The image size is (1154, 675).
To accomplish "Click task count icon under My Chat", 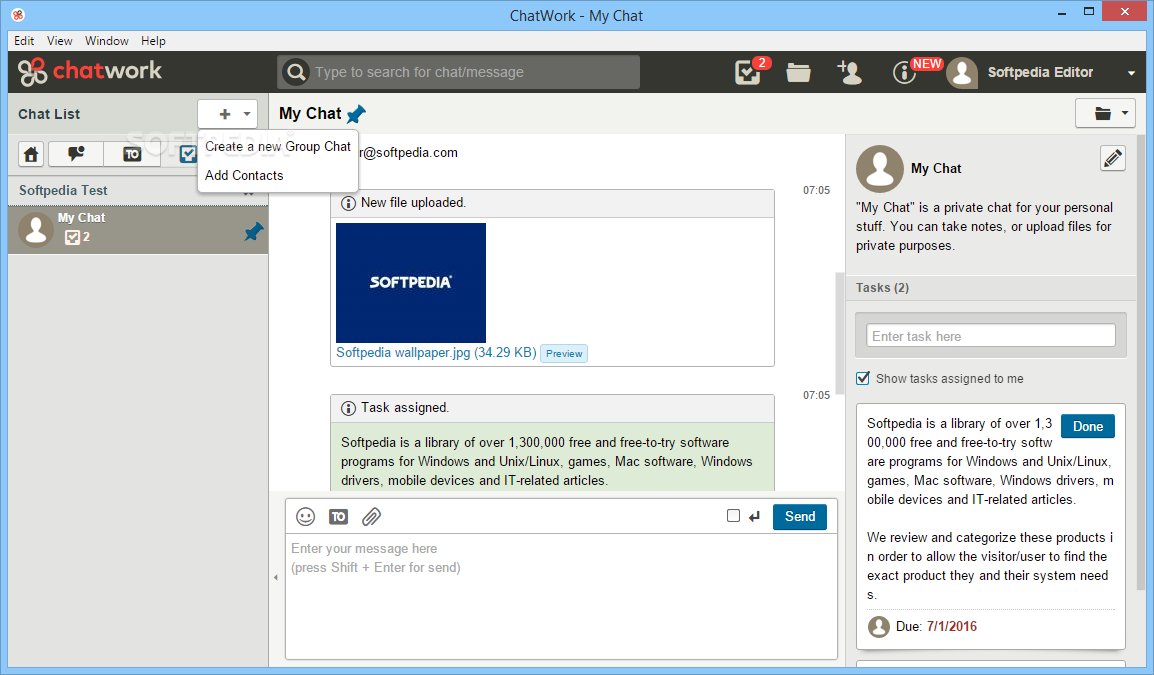I will click(72, 237).
